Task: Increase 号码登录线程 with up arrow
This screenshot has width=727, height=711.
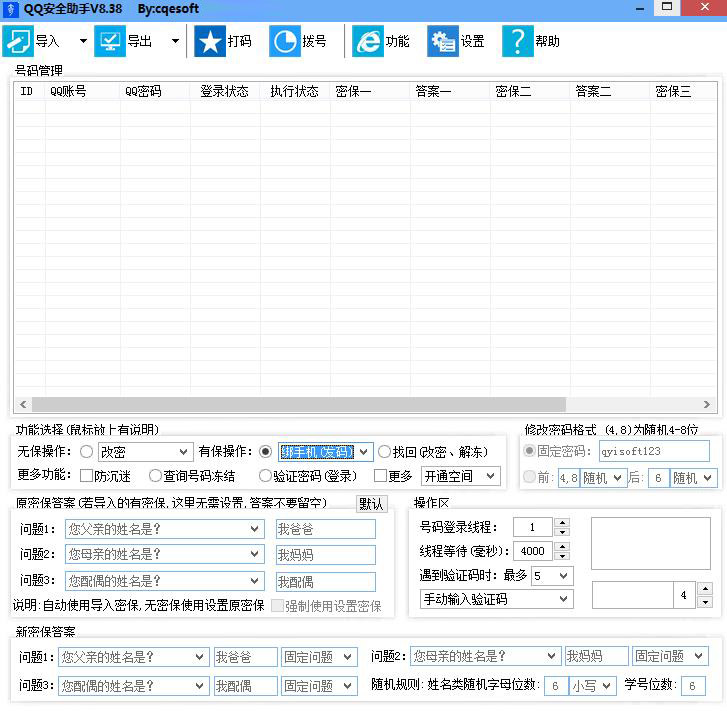Action: coord(562,522)
